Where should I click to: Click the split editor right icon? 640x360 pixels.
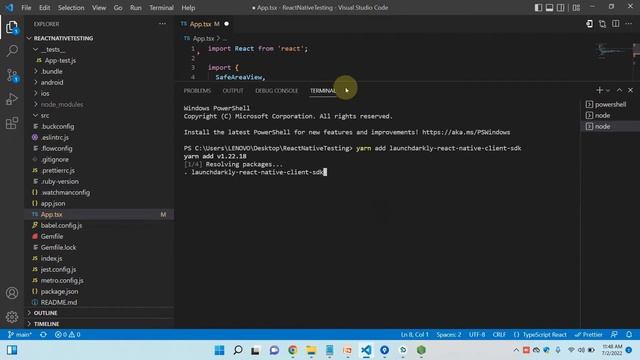point(616,24)
